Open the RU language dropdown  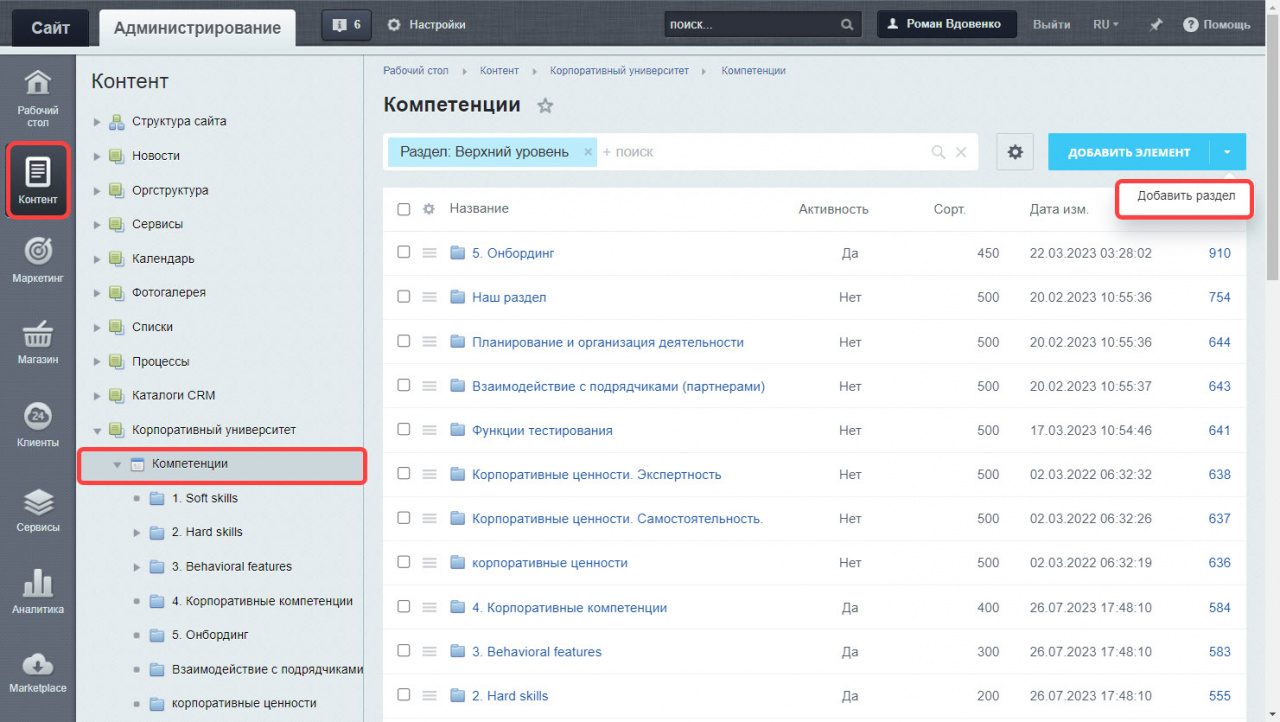1106,25
